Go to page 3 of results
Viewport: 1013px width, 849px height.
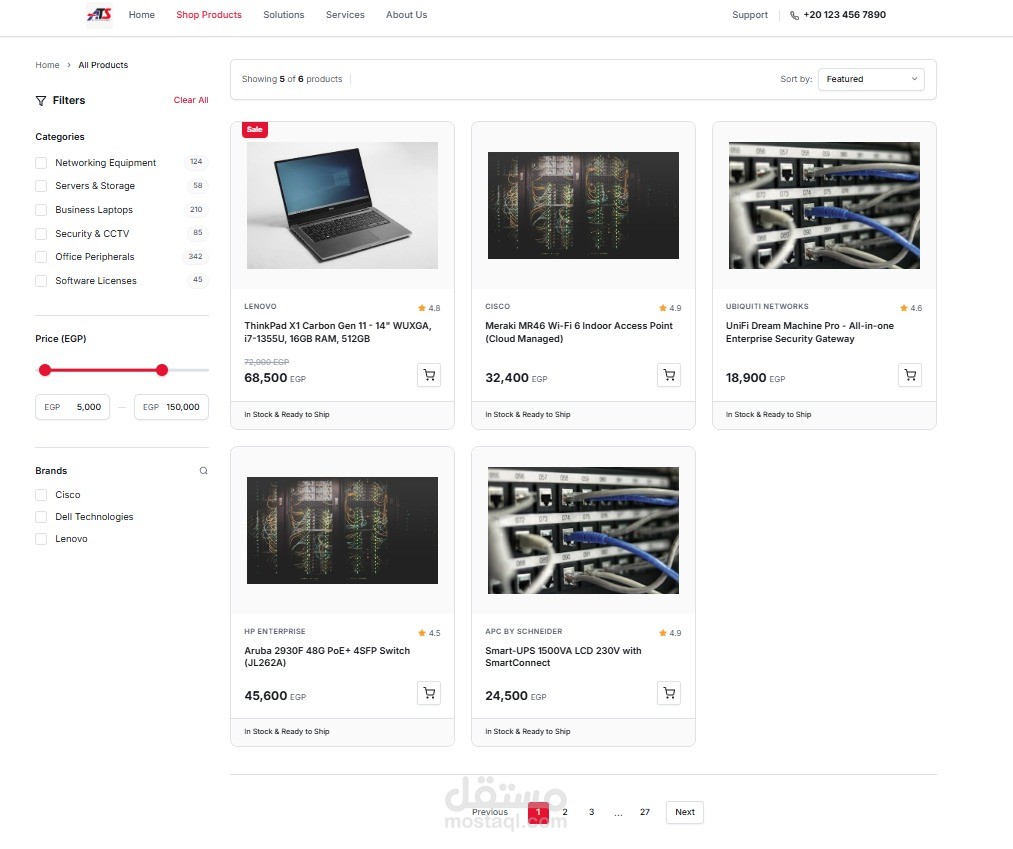[x=591, y=812]
